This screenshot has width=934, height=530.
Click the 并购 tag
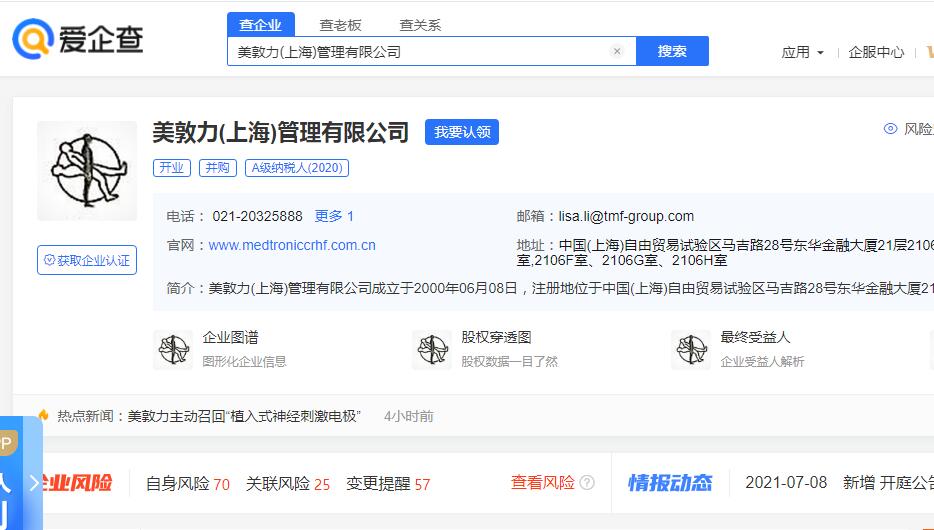point(217,168)
